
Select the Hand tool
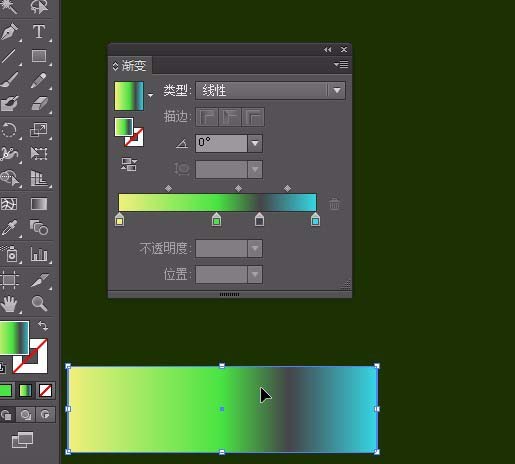click(x=10, y=304)
